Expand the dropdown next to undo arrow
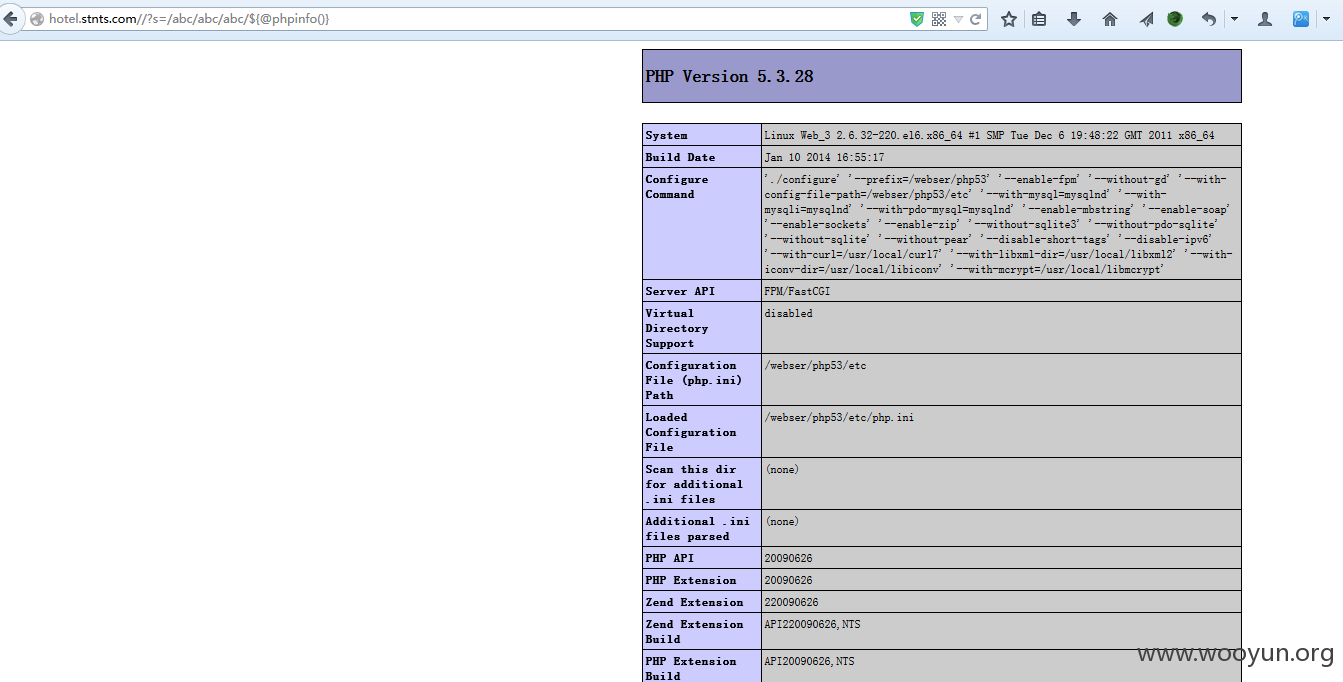This screenshot has height=682, width=1343. coord(1234,19)
